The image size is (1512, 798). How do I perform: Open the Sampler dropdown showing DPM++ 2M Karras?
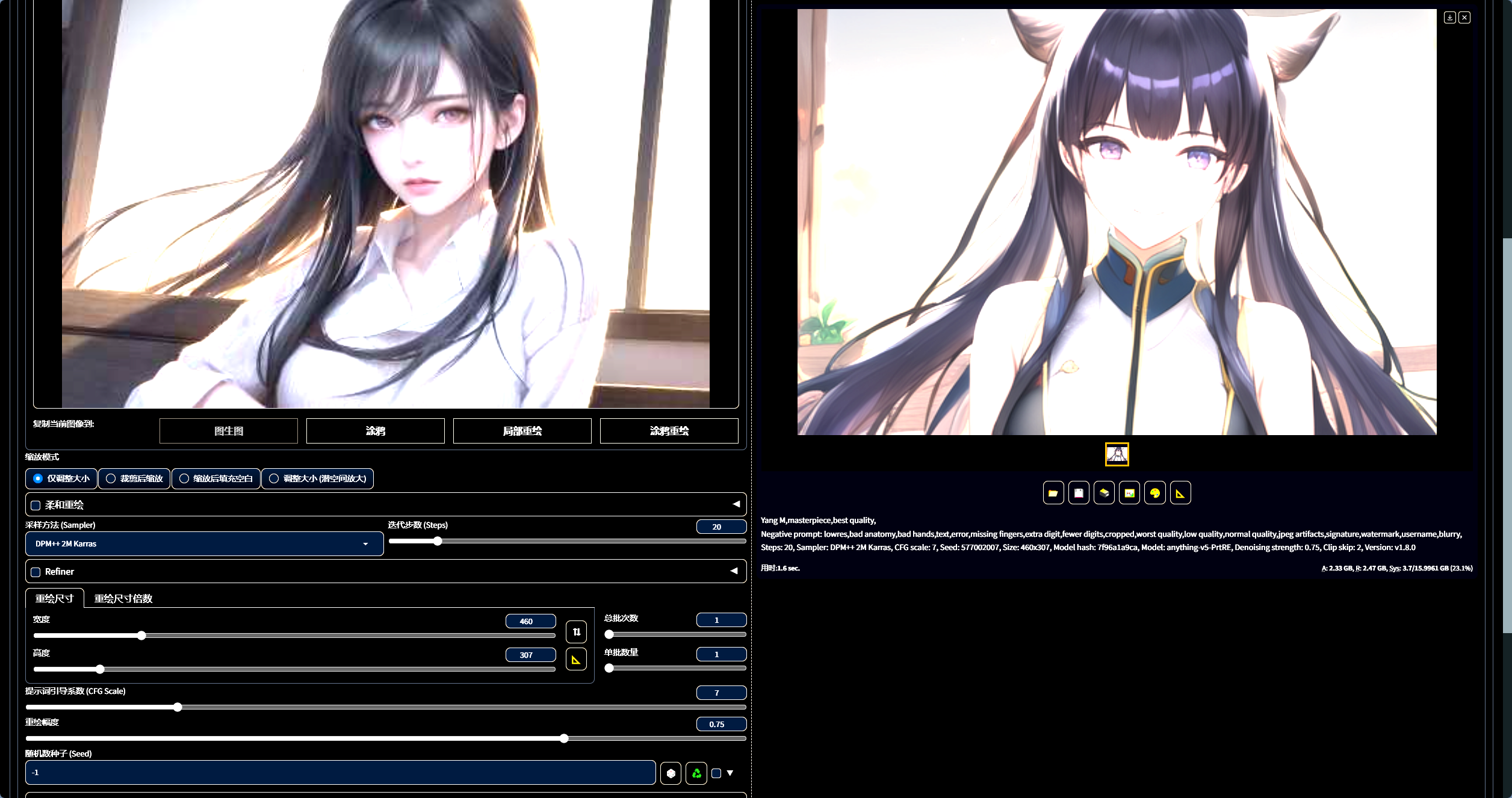tap(204, 543)
